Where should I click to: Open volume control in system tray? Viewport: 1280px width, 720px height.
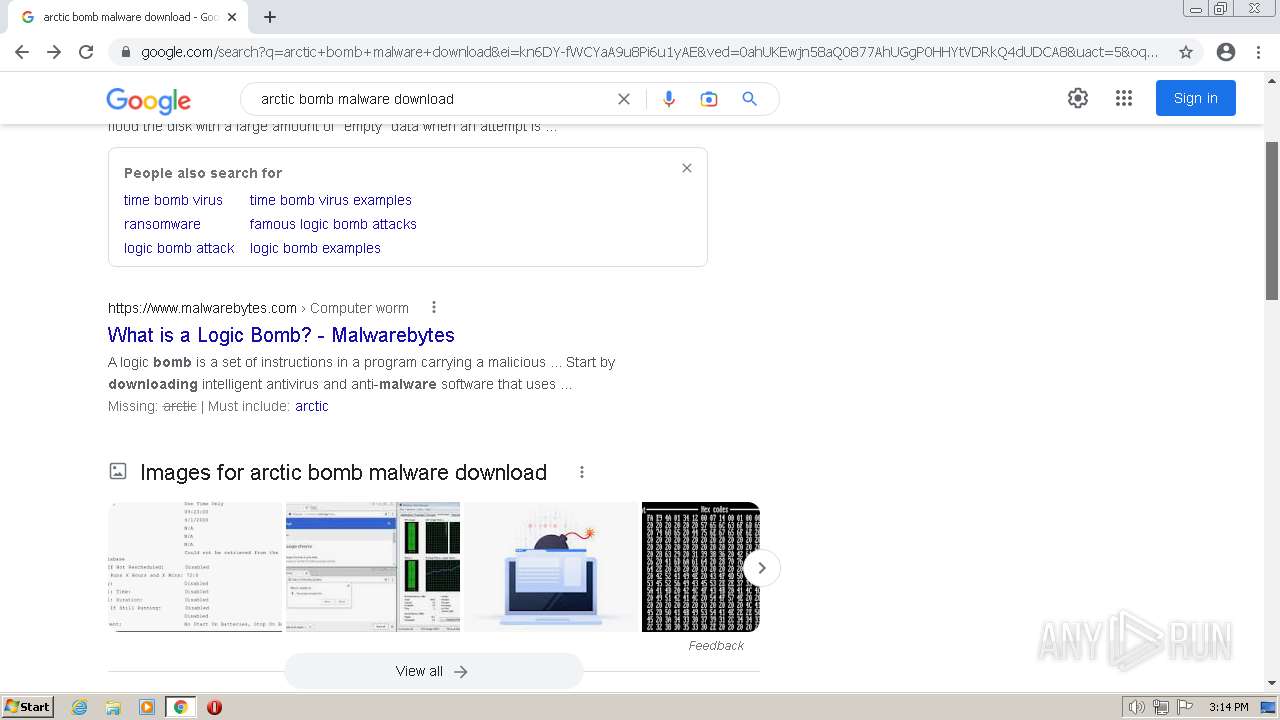coord(1136,707)
